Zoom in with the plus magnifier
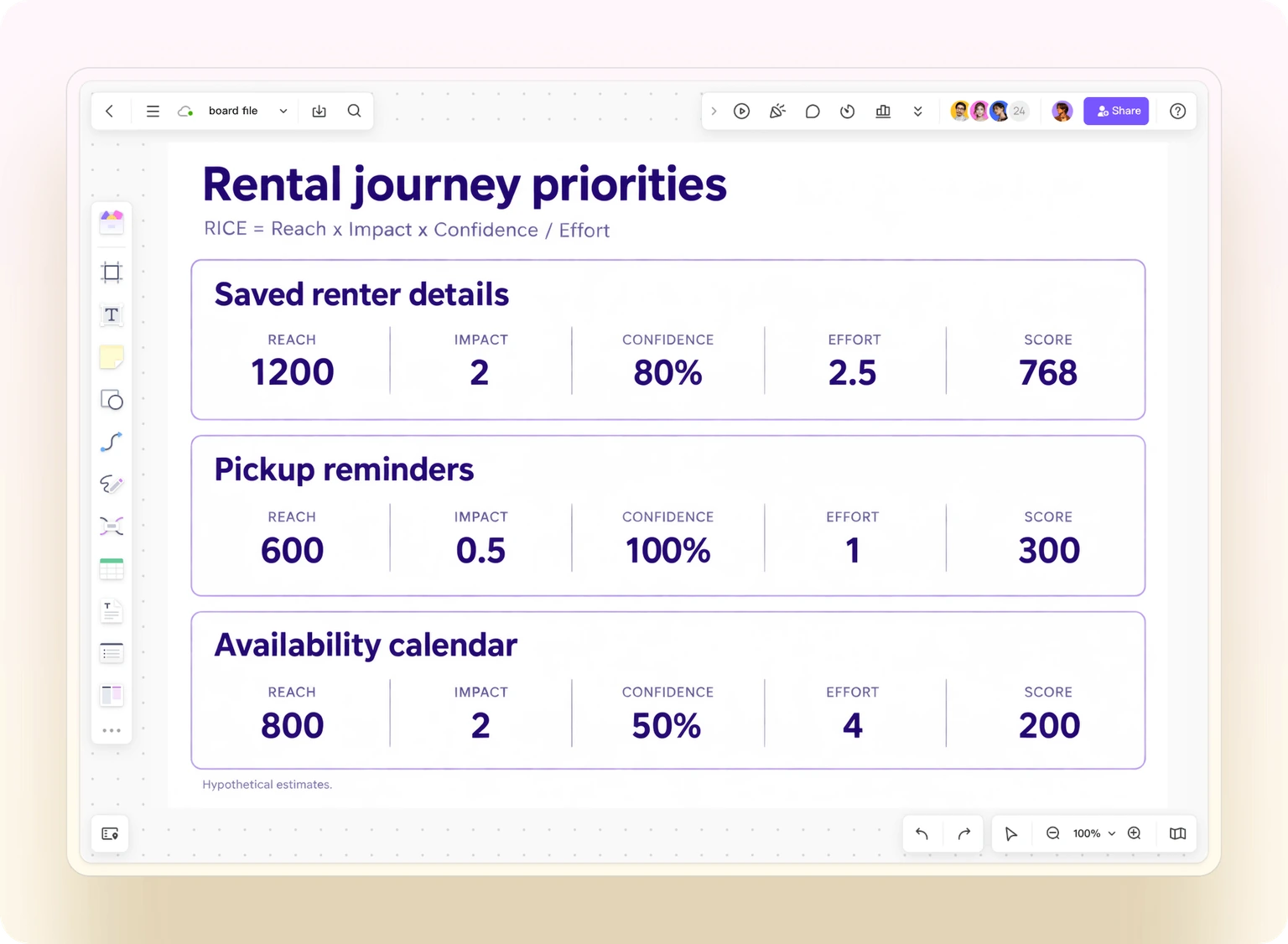Viewport: 1288px width, 944px height. coord(1135,833)
